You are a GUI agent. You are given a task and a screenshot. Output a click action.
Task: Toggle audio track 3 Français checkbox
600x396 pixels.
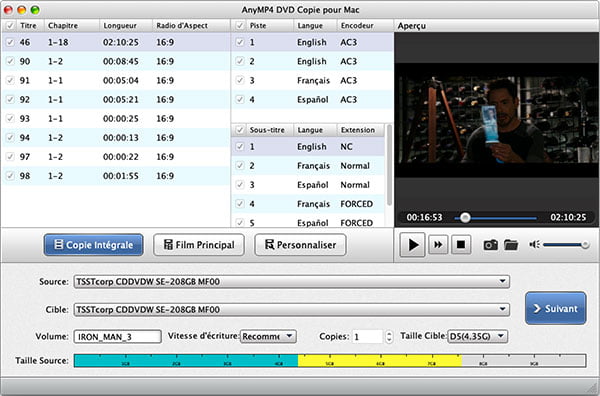point(240,80)
